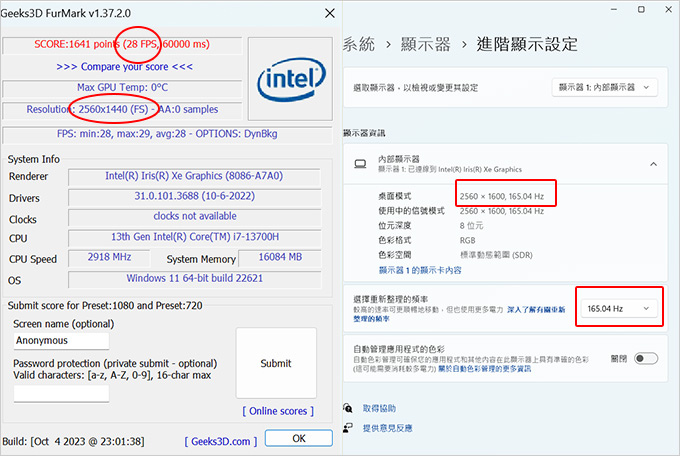Click the 進階顯示設定 page title
This screenshot has height=456, width=680.
pyautogui.click(x=527, y=44)
